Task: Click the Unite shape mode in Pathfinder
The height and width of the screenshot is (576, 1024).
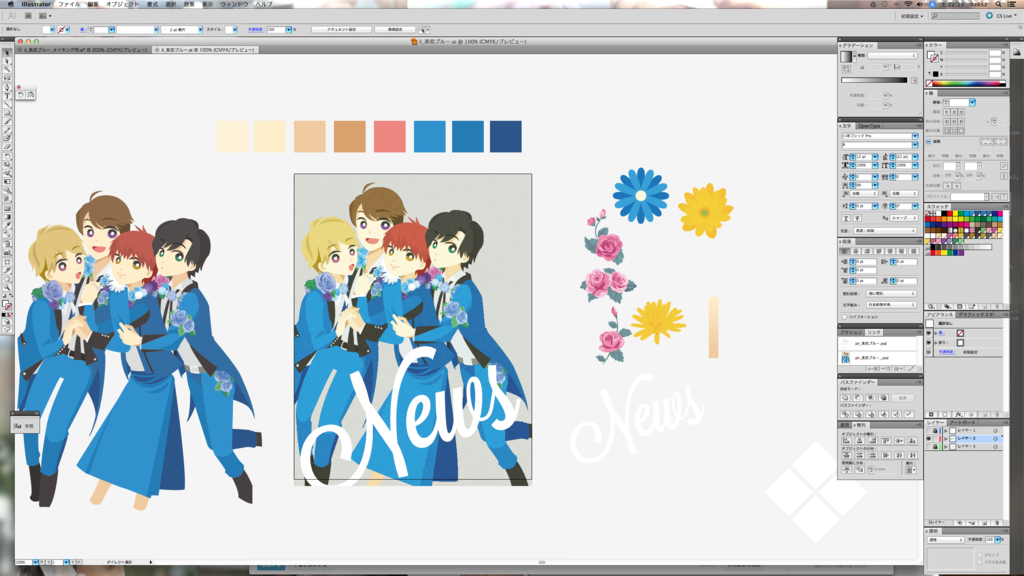Action: click(x=845, y=398)
